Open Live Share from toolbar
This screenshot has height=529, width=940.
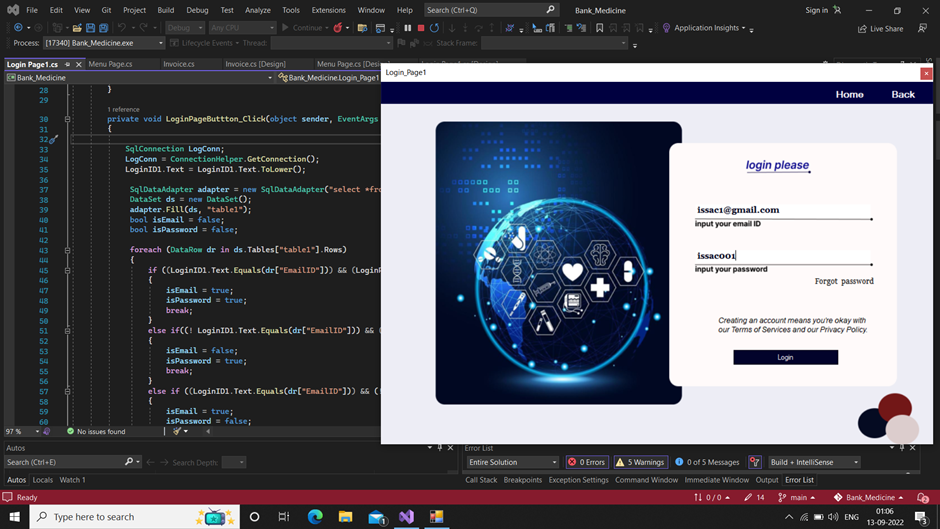click(x=881, y=29)
